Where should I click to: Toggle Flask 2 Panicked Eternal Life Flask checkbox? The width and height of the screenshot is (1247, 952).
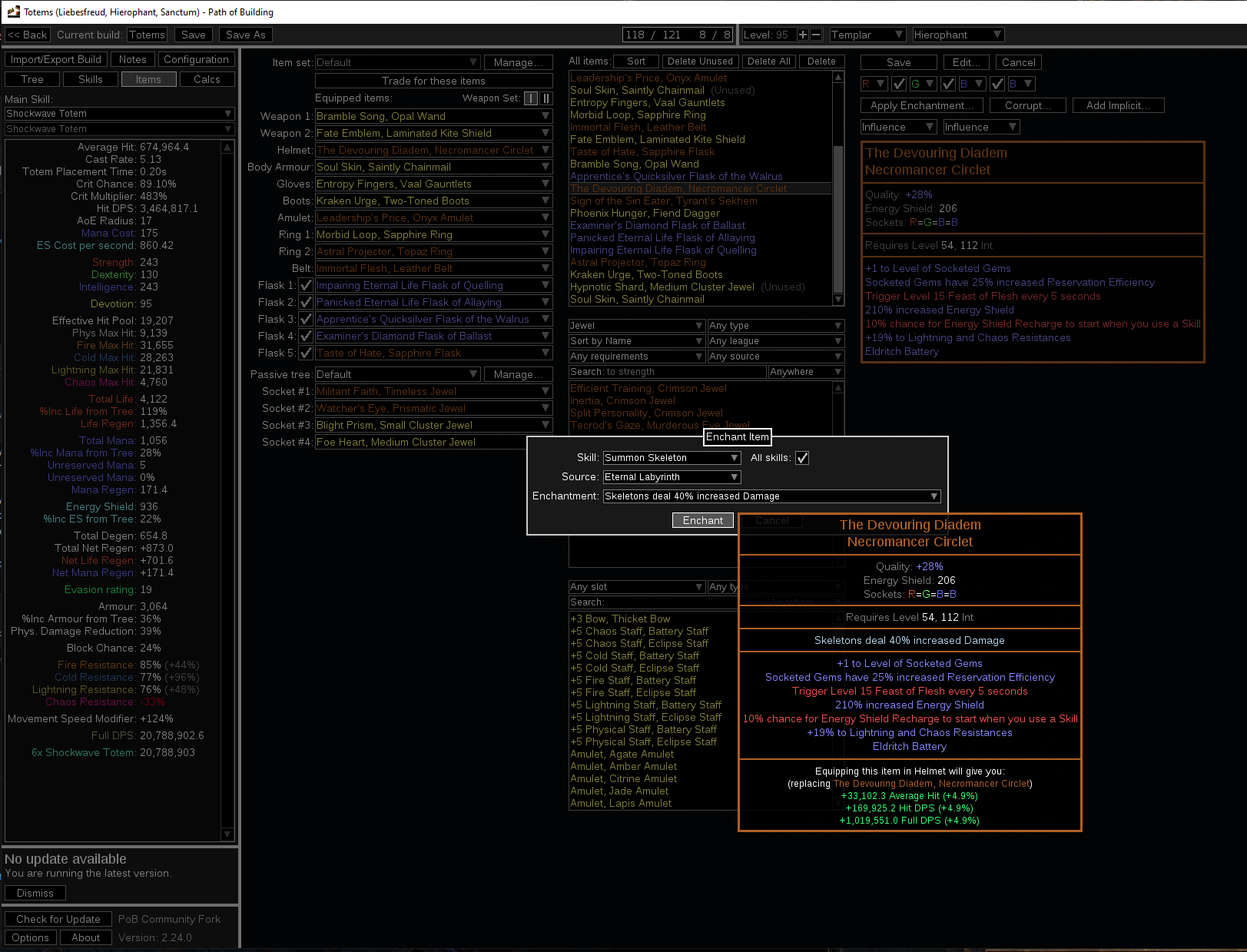tap(306, 302)
